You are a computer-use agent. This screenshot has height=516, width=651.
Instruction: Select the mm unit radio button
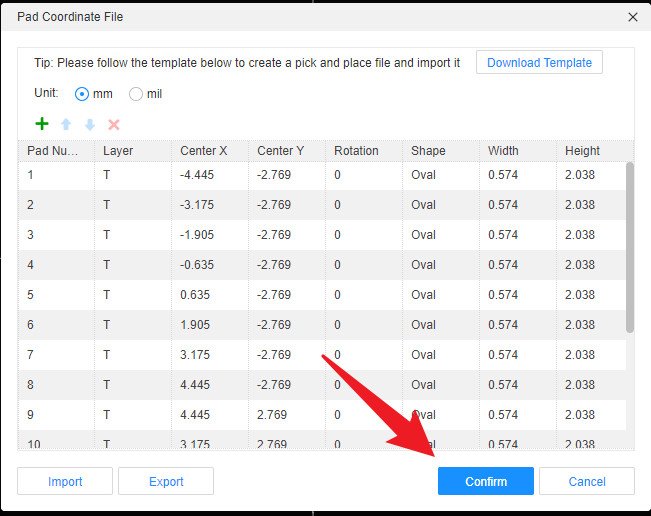[82, 94]
